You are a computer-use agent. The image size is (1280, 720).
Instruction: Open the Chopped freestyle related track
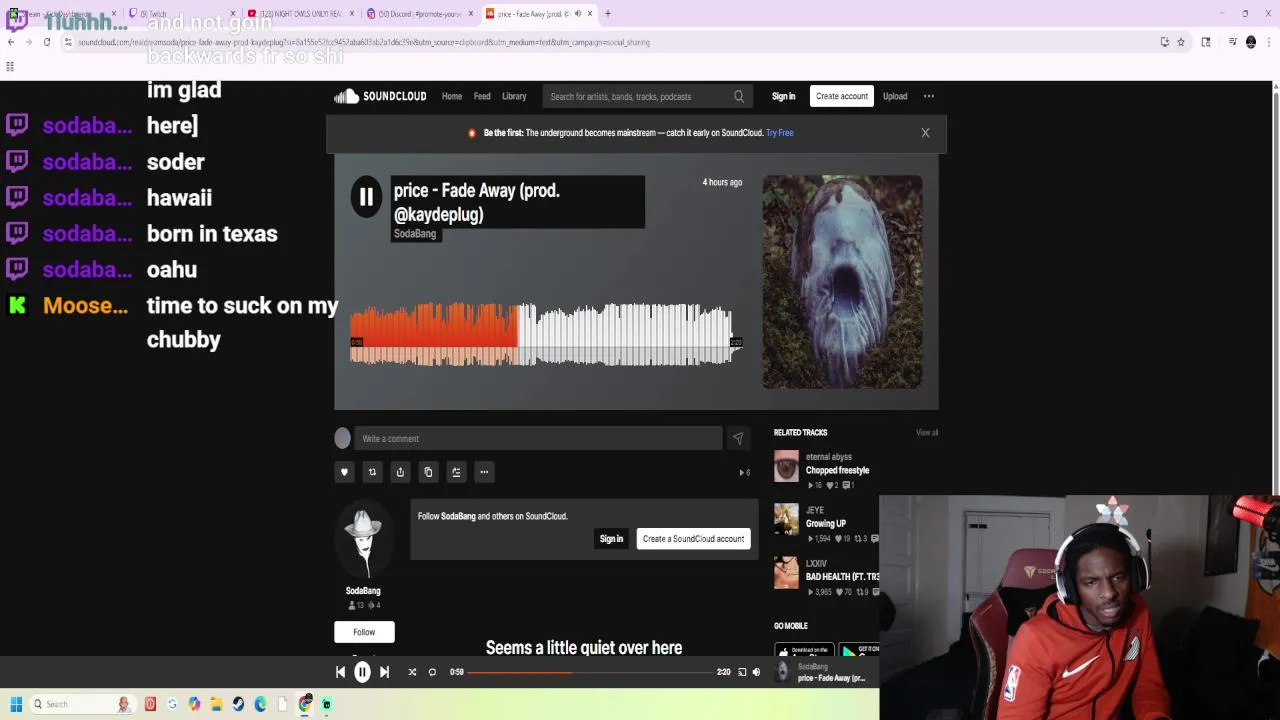(838, 470)
